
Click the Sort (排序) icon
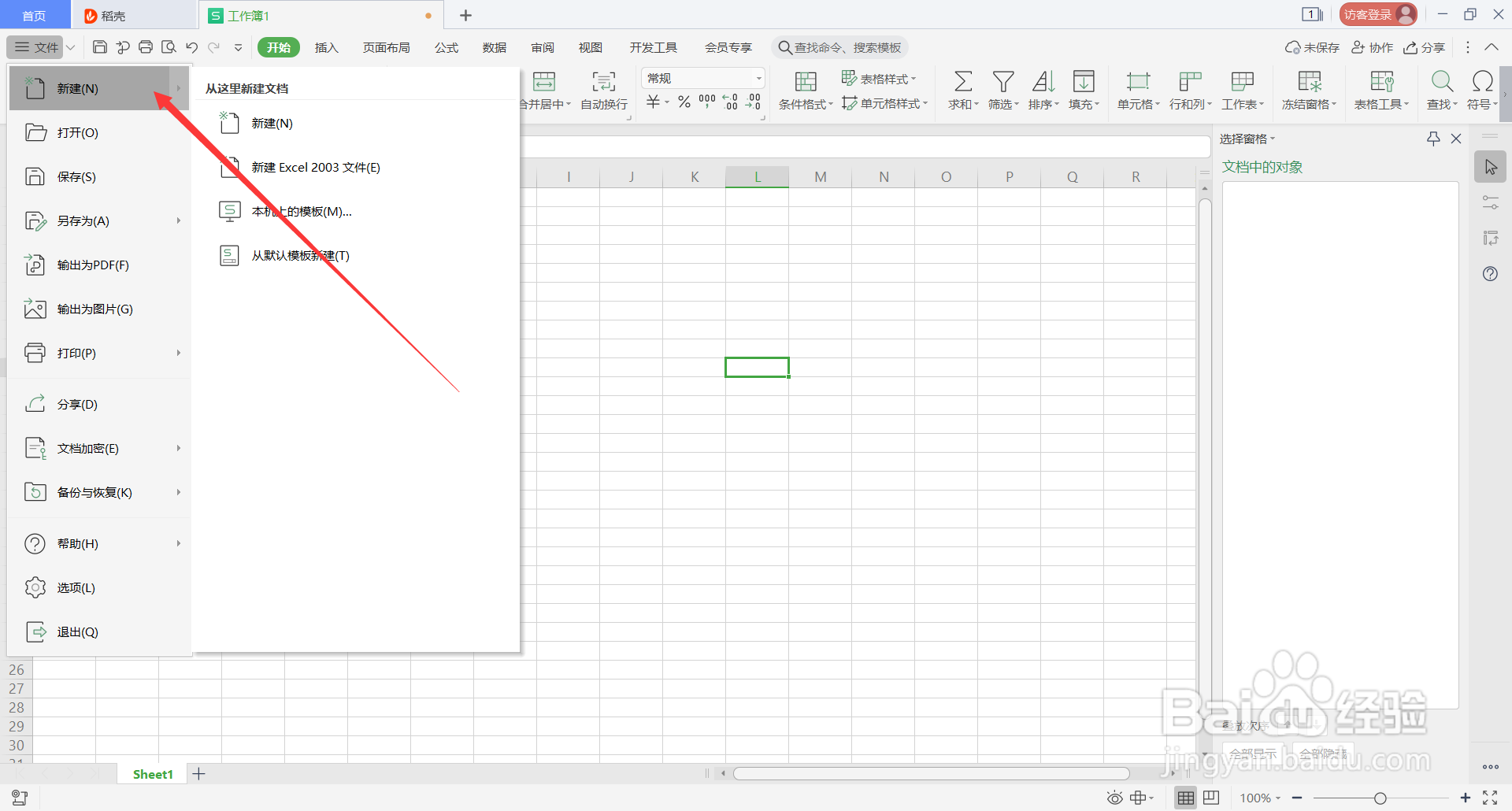coord(1043,81)
